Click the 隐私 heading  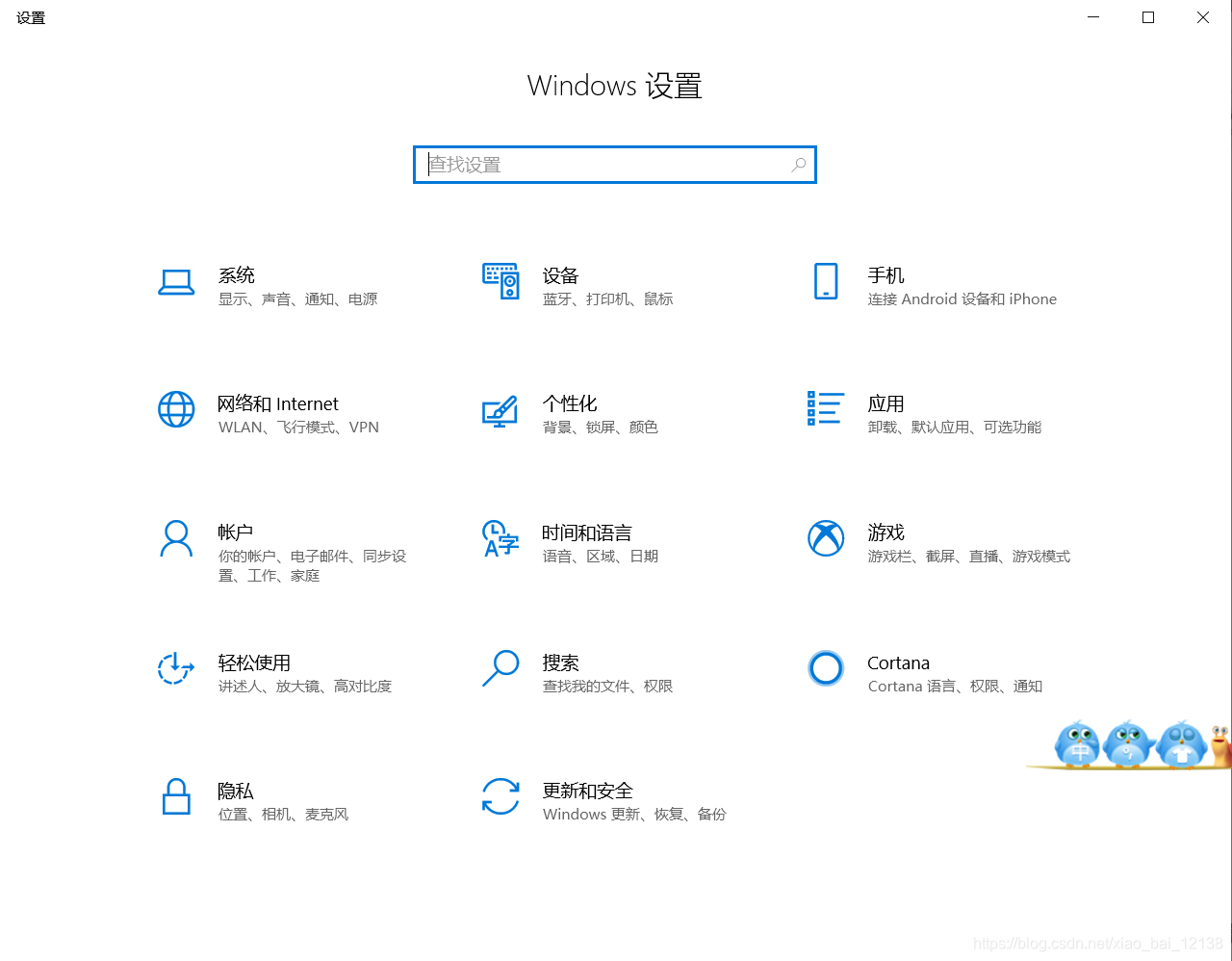236,791
